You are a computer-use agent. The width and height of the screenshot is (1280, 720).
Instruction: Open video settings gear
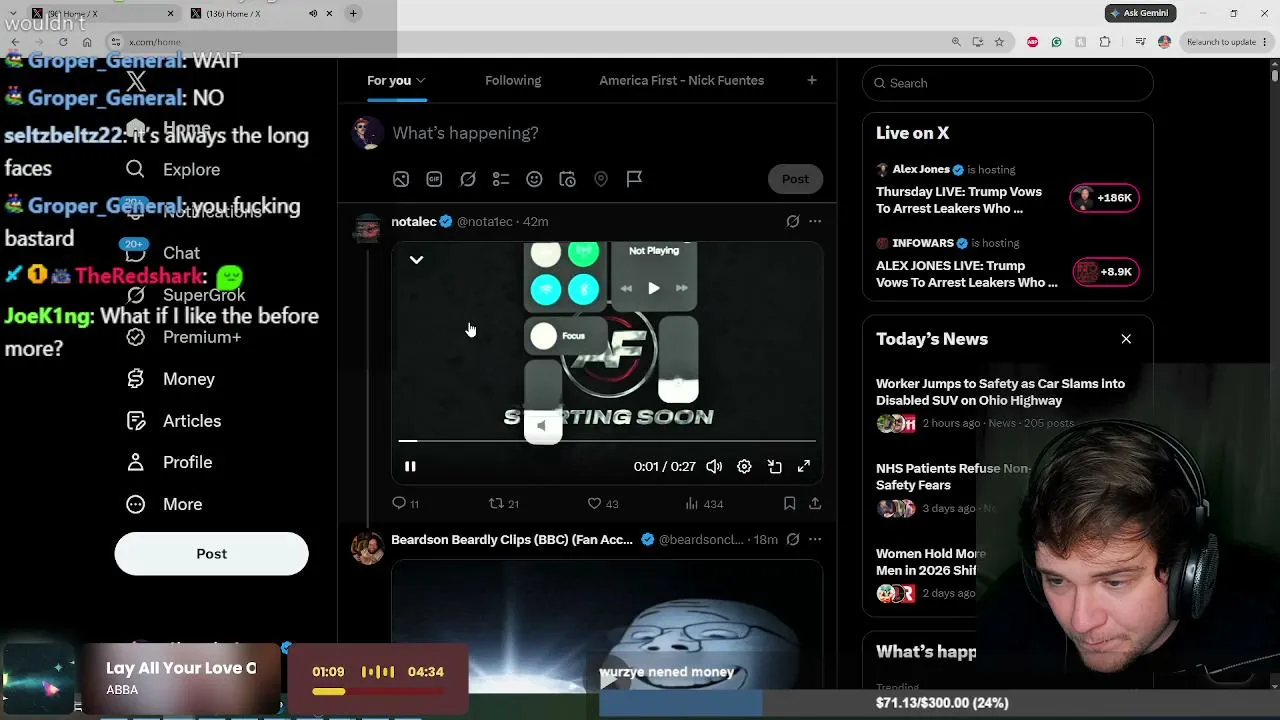pos(744,466)
